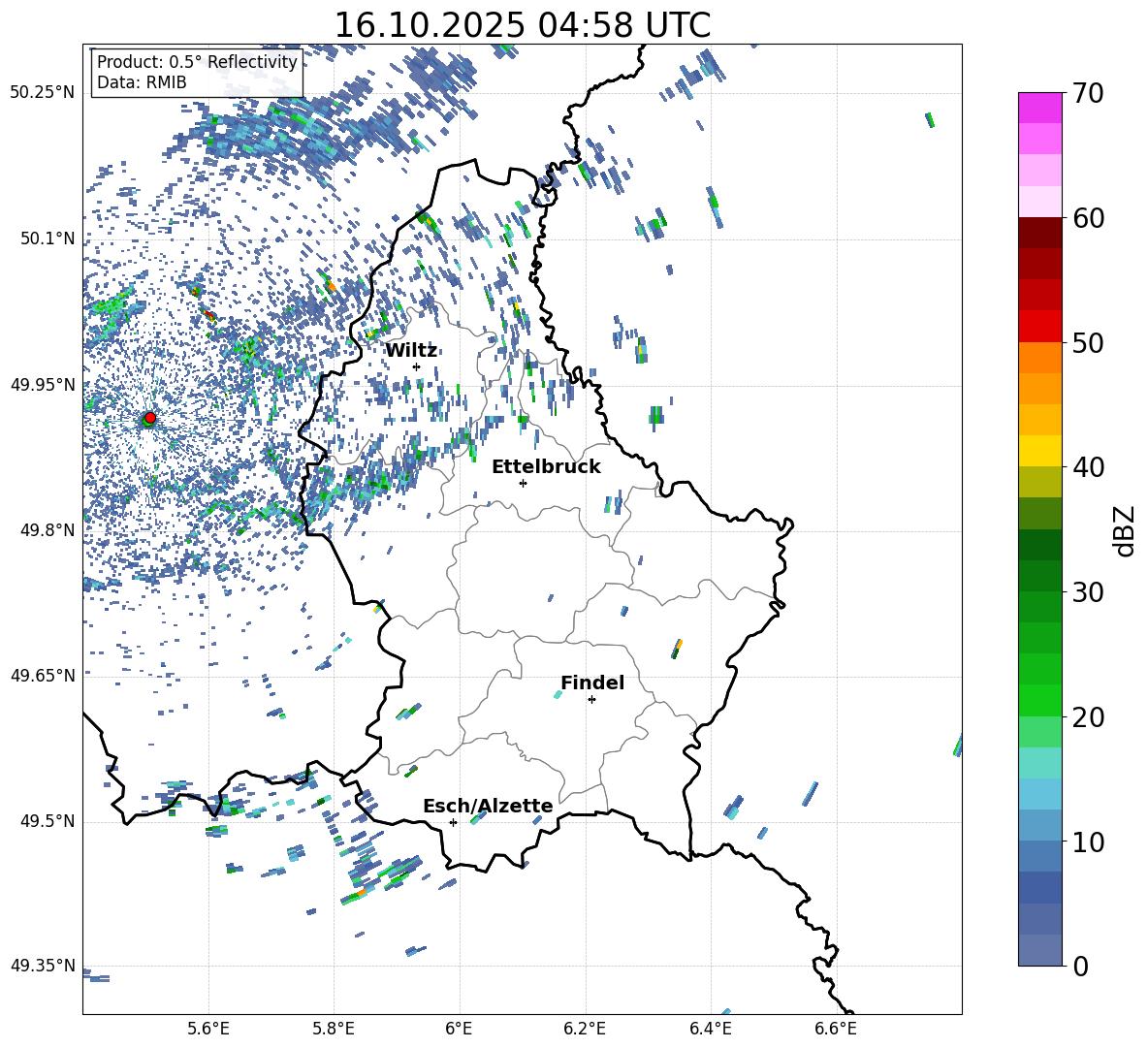Click the red radar site marker dot
The height and width of the screenshot is (1048, 1148).
pyautogui.click(x=150, y=417)
